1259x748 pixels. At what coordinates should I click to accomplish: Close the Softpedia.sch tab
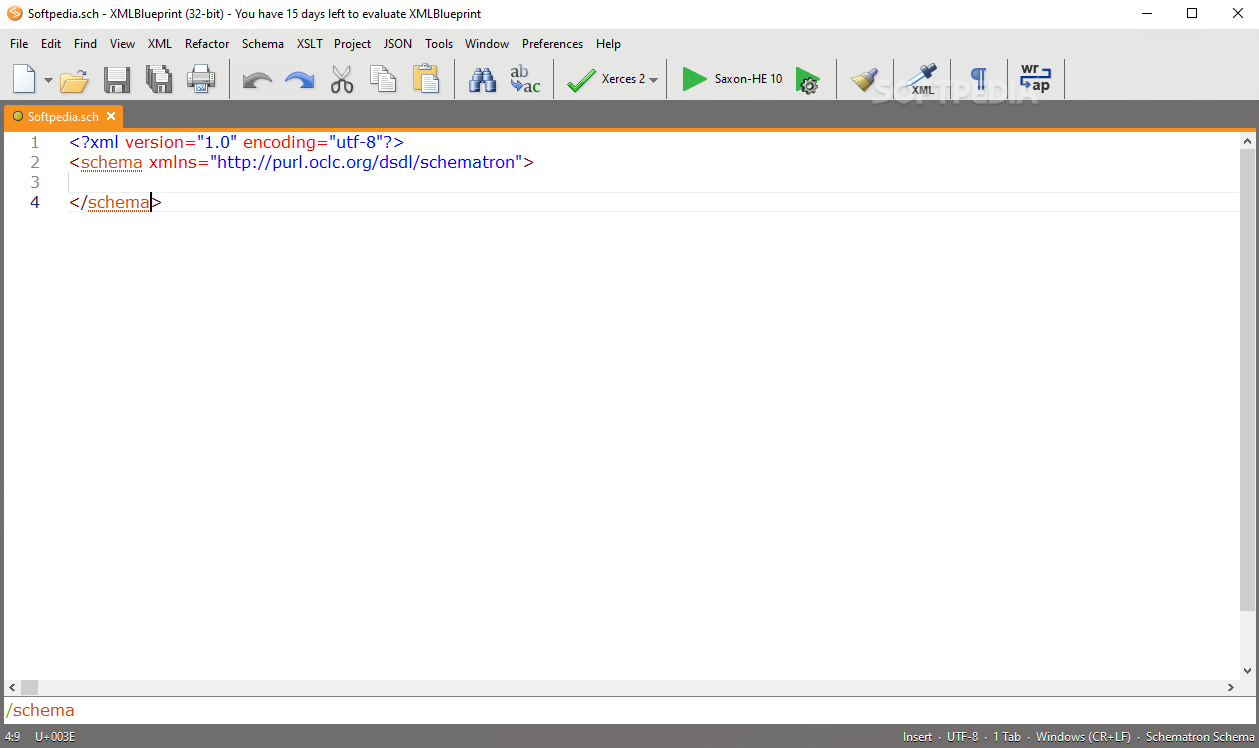tap(111, 117)
